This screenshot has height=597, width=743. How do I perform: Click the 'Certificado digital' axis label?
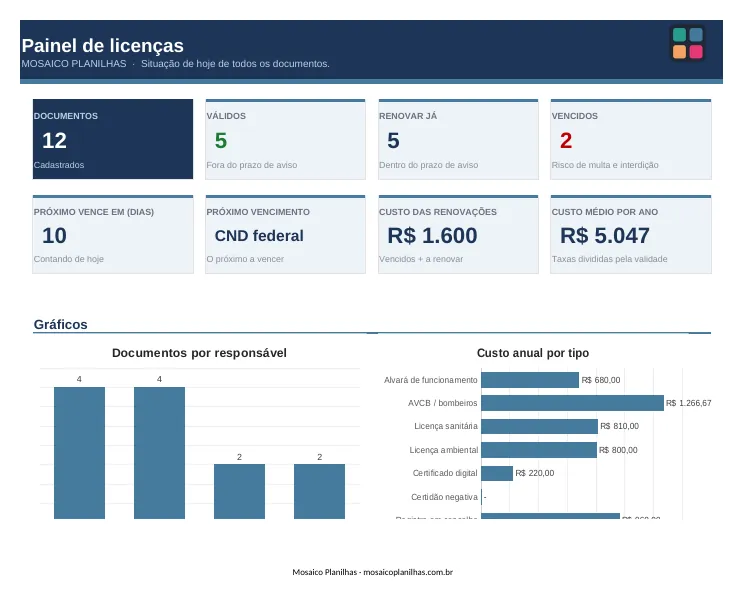[x=445, y=473]
